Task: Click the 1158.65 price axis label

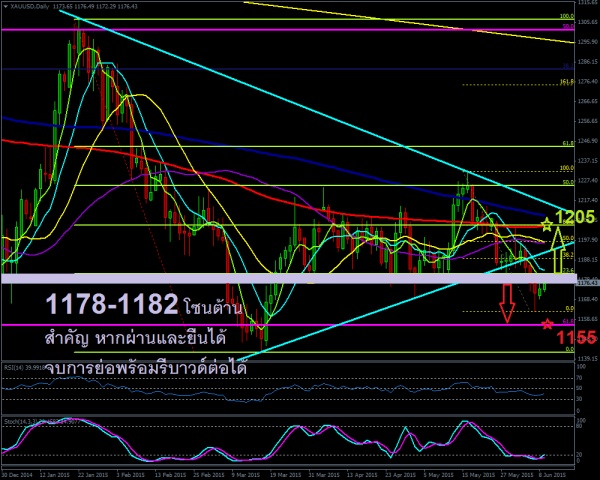Action: tap(588, 319)
